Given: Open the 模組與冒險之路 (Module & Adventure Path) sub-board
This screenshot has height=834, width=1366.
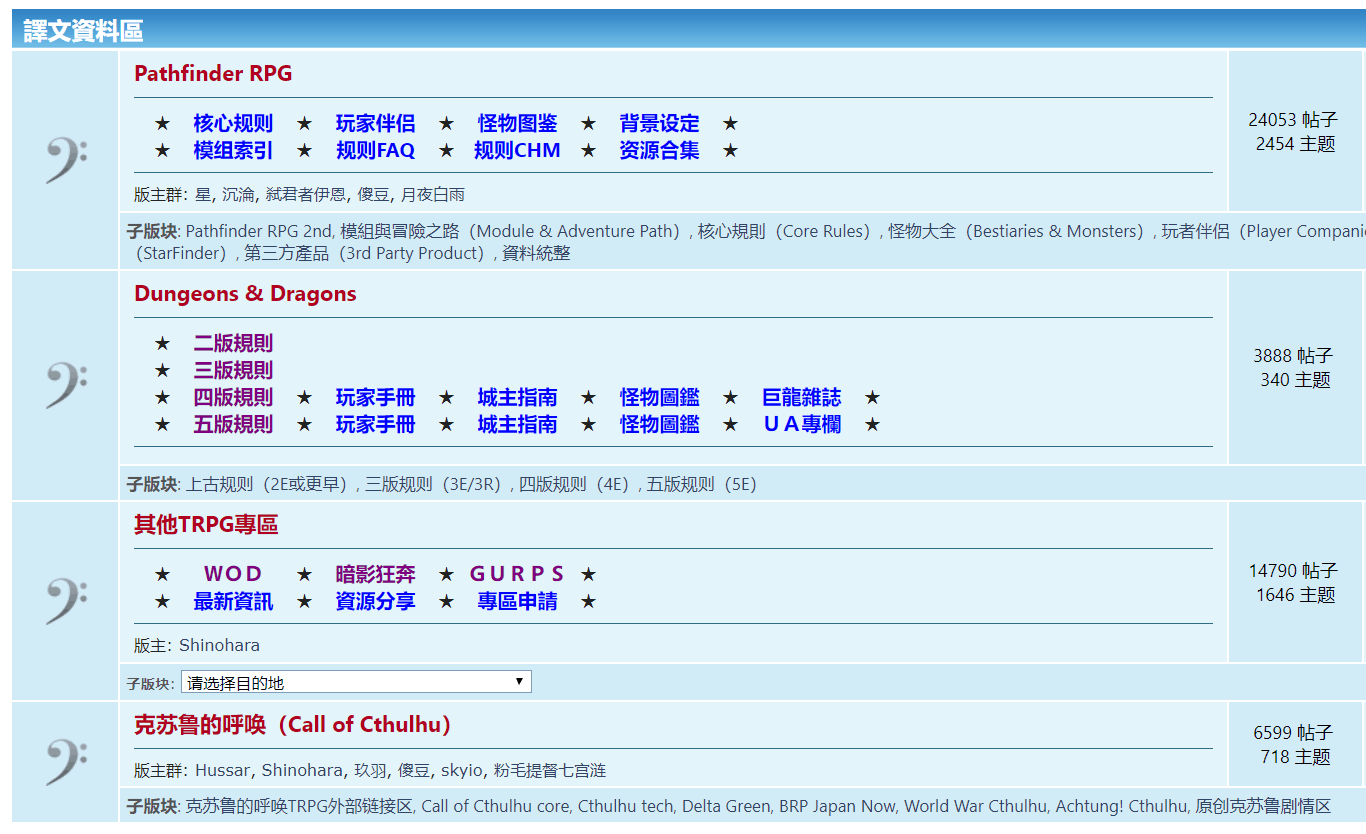Looking at the screenshot, I should [514, 232].
